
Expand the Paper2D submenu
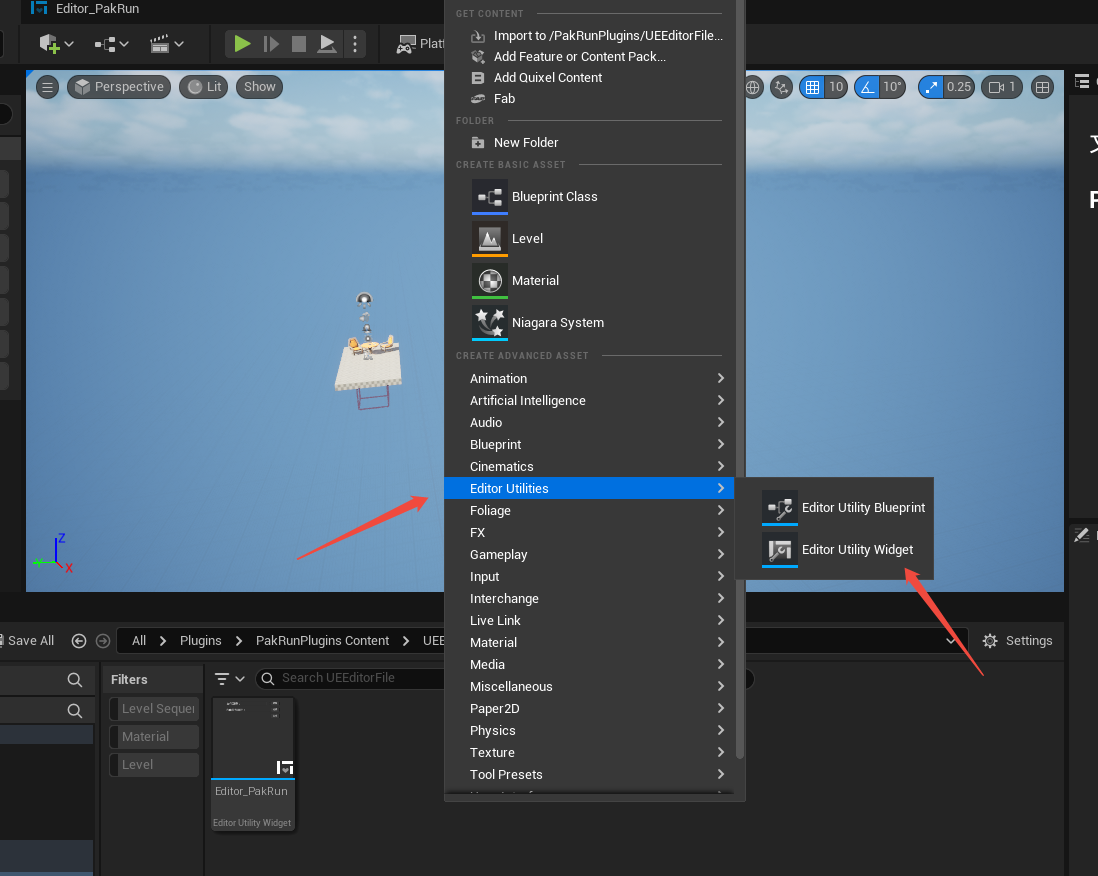point(590,709)
